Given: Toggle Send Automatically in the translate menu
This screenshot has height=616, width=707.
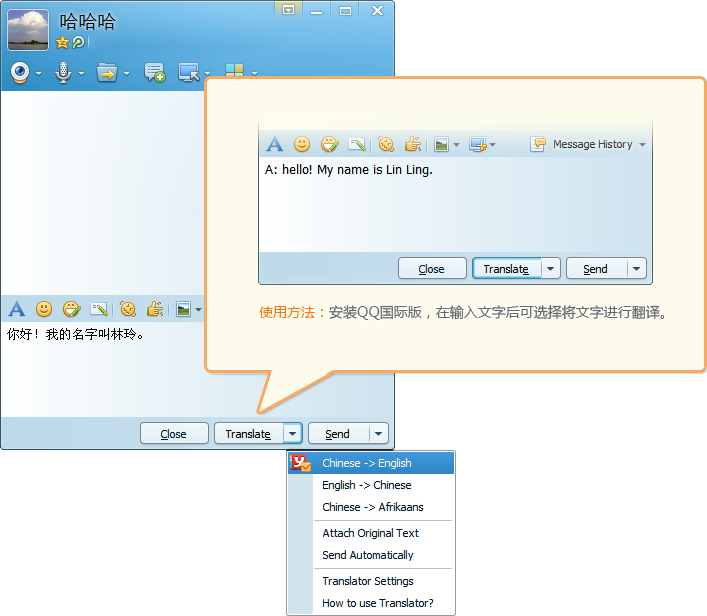Looking at the screenshot, I should coord(367,555).
